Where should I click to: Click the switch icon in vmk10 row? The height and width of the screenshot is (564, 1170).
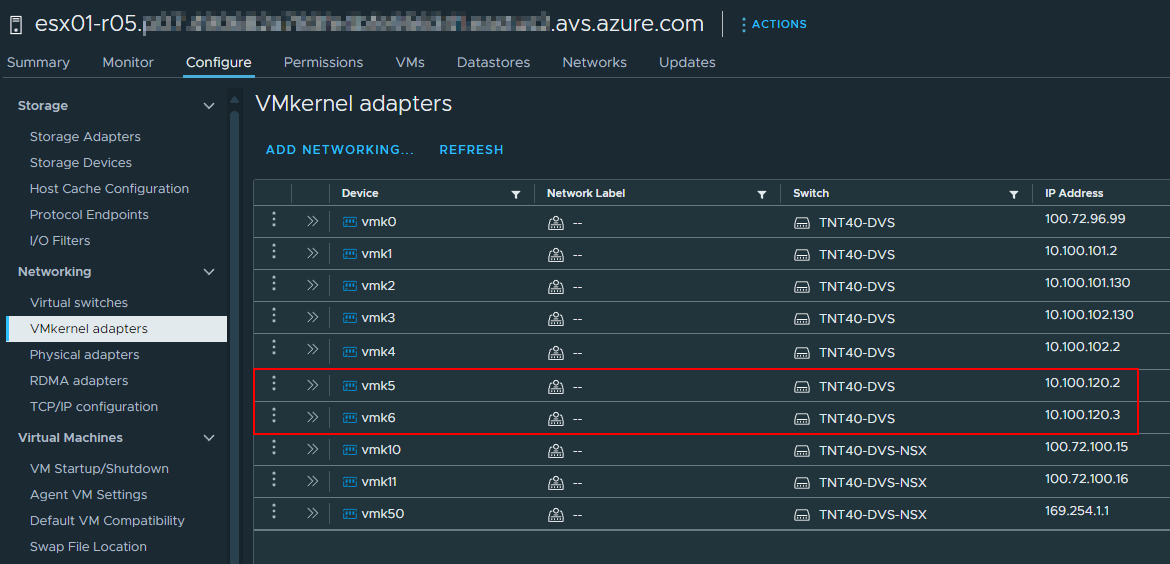coord(802,451)
